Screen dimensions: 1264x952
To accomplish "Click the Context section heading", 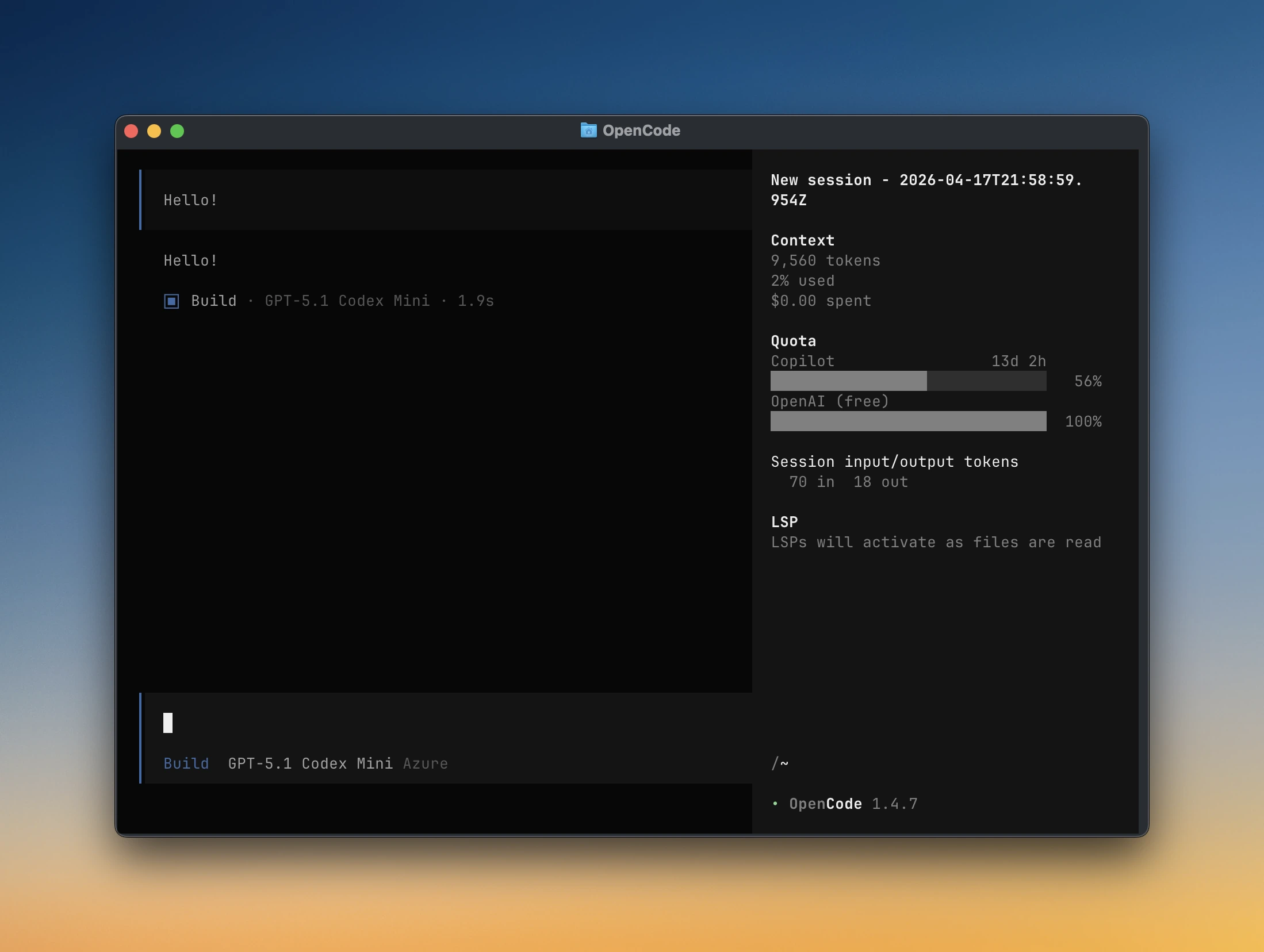I will (802, 240).
